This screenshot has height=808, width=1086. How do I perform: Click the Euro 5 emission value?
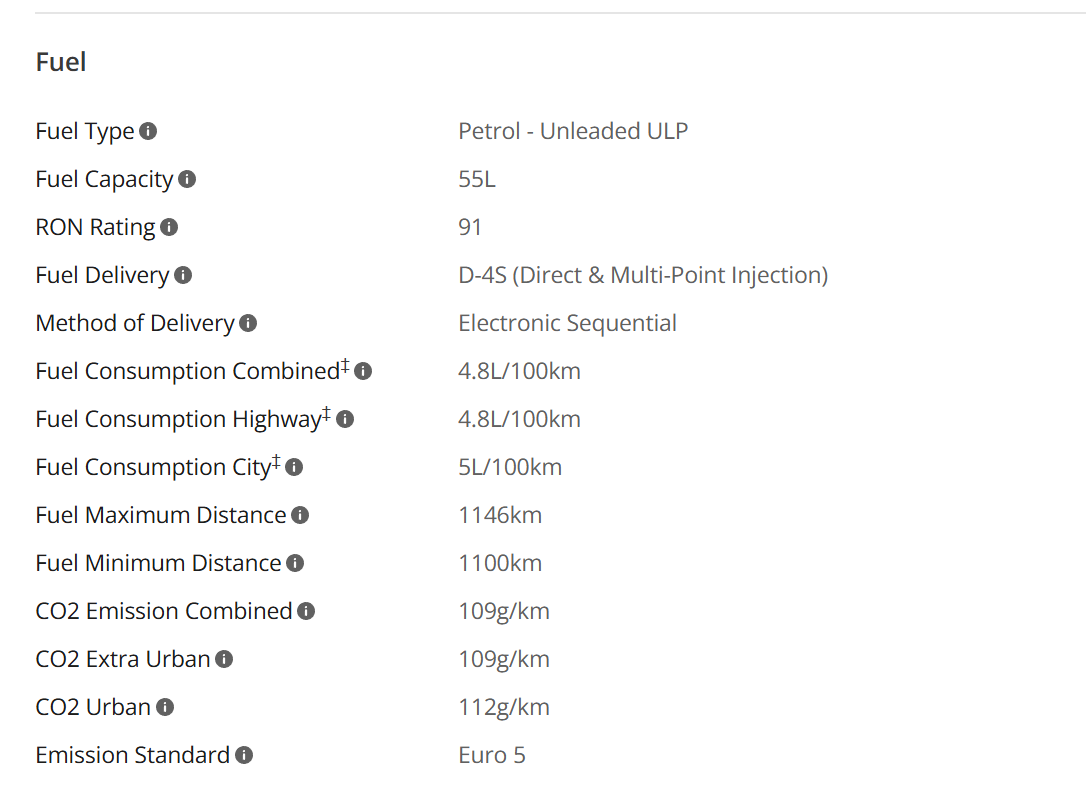(492, 755)
